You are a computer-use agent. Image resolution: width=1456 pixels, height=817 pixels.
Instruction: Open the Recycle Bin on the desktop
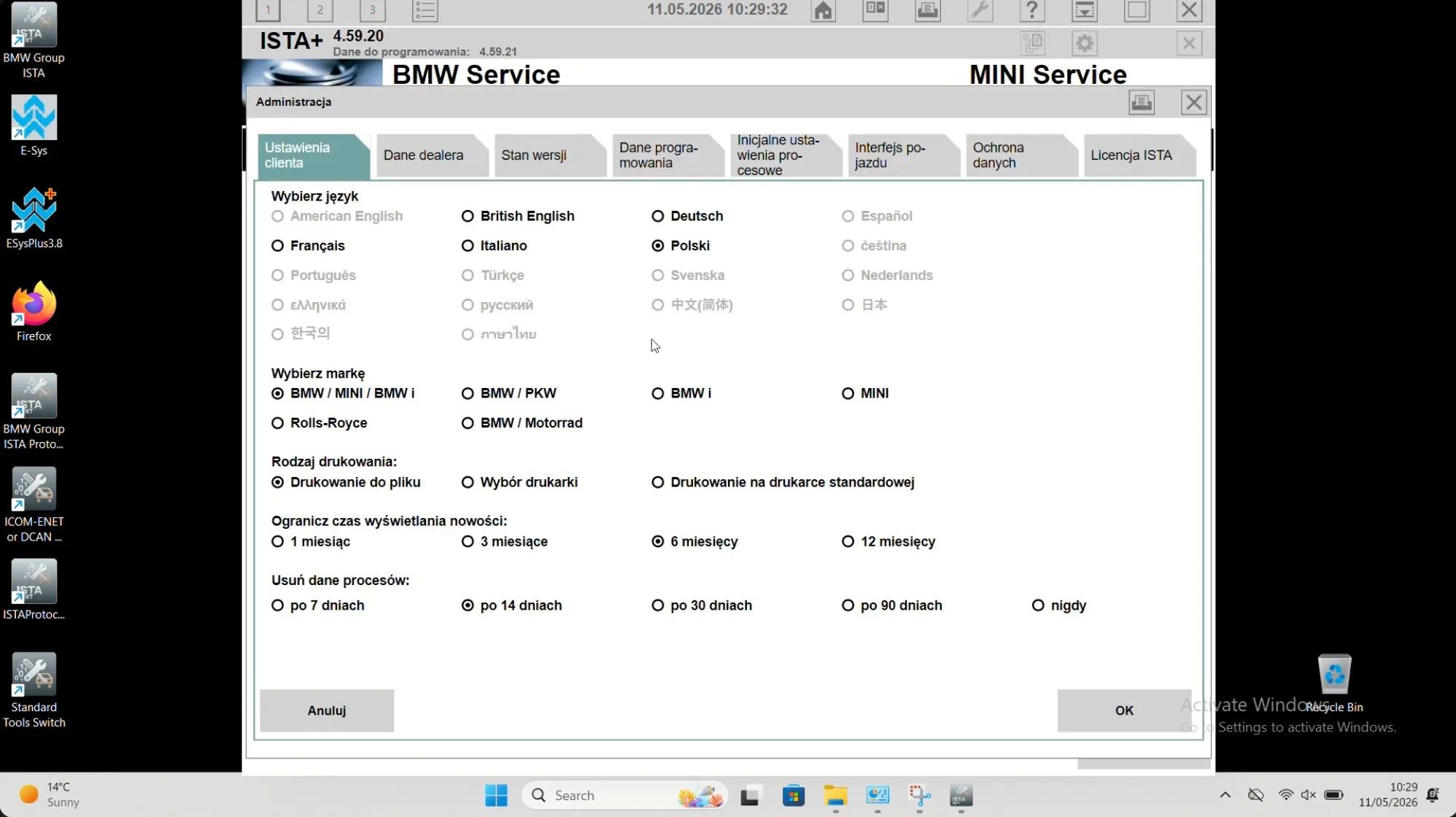coord(1334,683)
